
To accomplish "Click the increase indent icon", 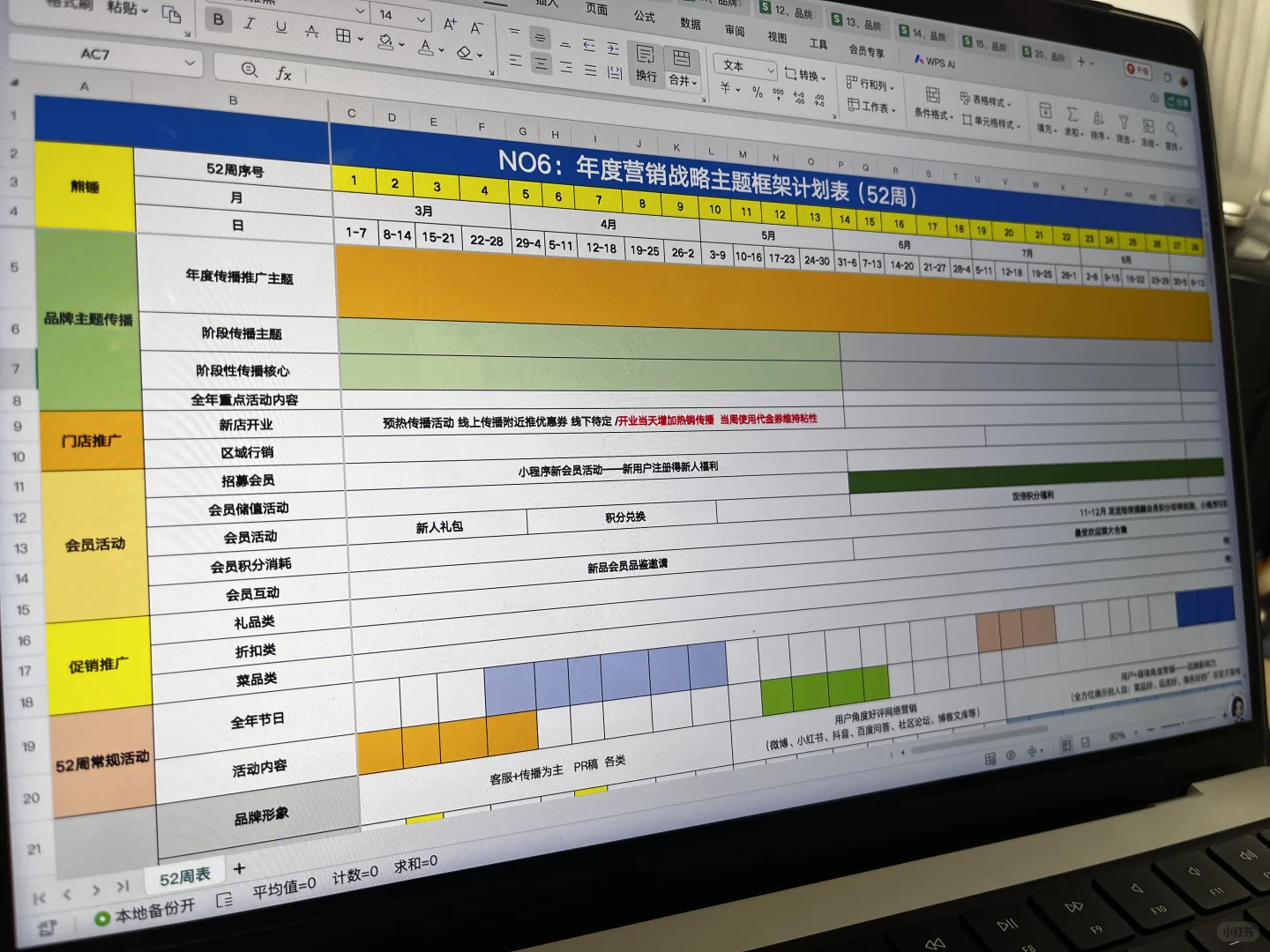I will tap(613, 48).
